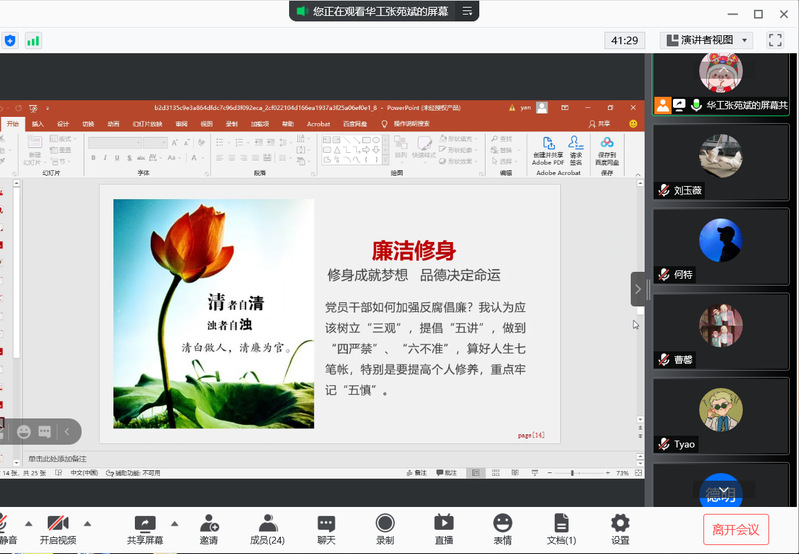Click the zoom out minus button
Viewport: 799px width, 554px height.
[x=549, y=473]
